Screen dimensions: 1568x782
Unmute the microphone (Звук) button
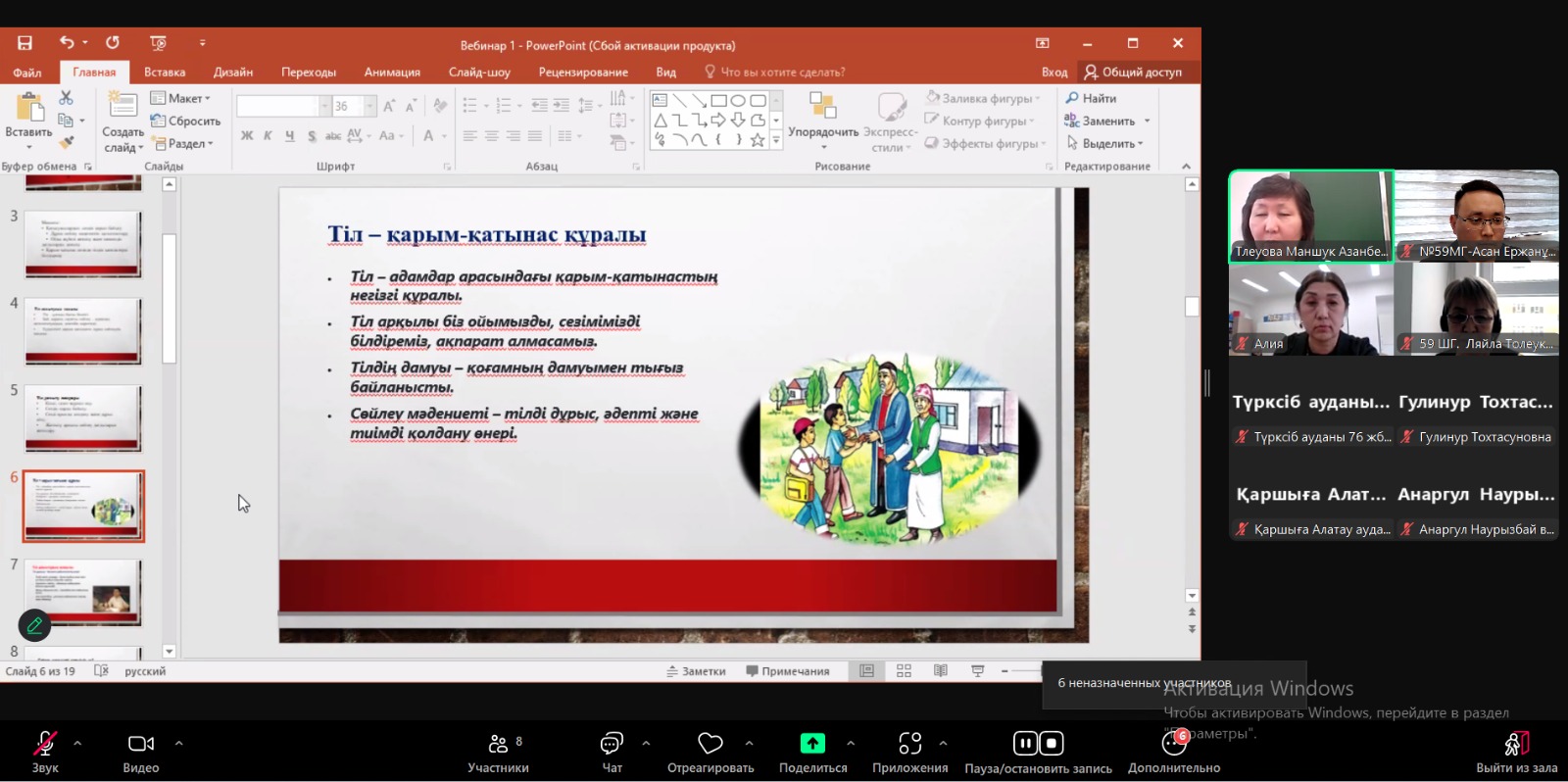pos(45,744)
